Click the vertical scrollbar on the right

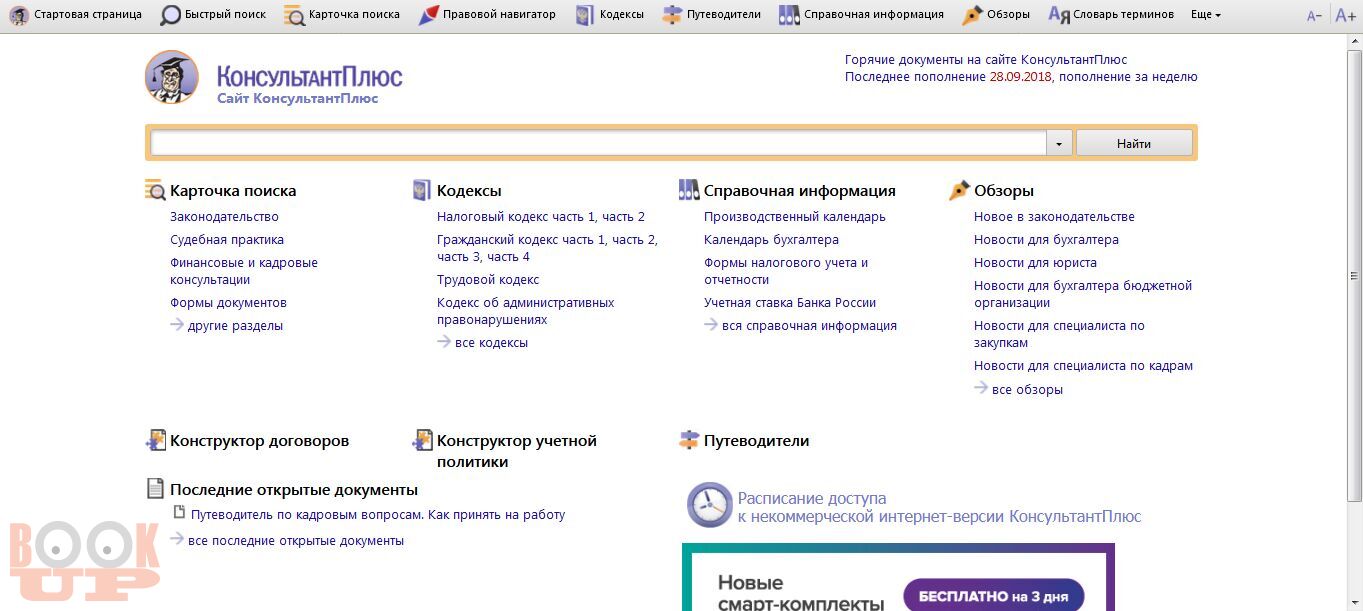(1354, 276)
